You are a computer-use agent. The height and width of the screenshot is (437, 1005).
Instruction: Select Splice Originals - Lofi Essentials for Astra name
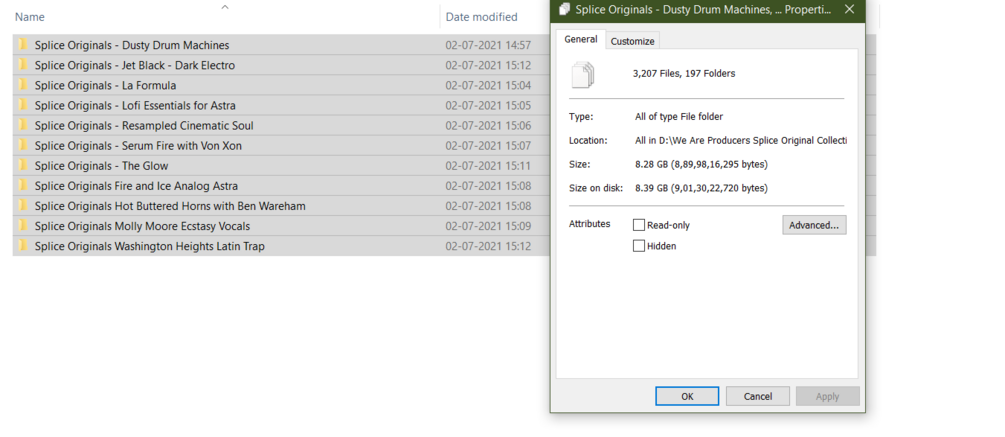click(x=135, y=105)
